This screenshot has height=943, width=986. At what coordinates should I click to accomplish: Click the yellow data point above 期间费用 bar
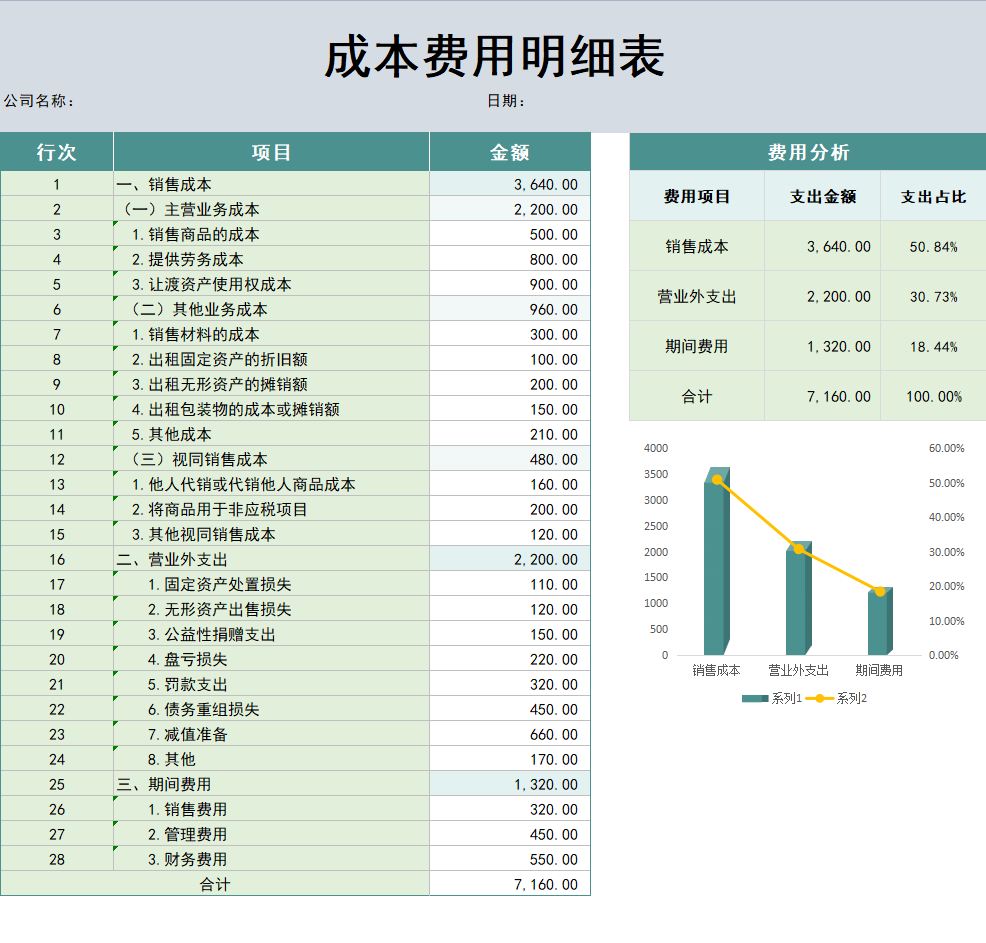pos(878,590)
